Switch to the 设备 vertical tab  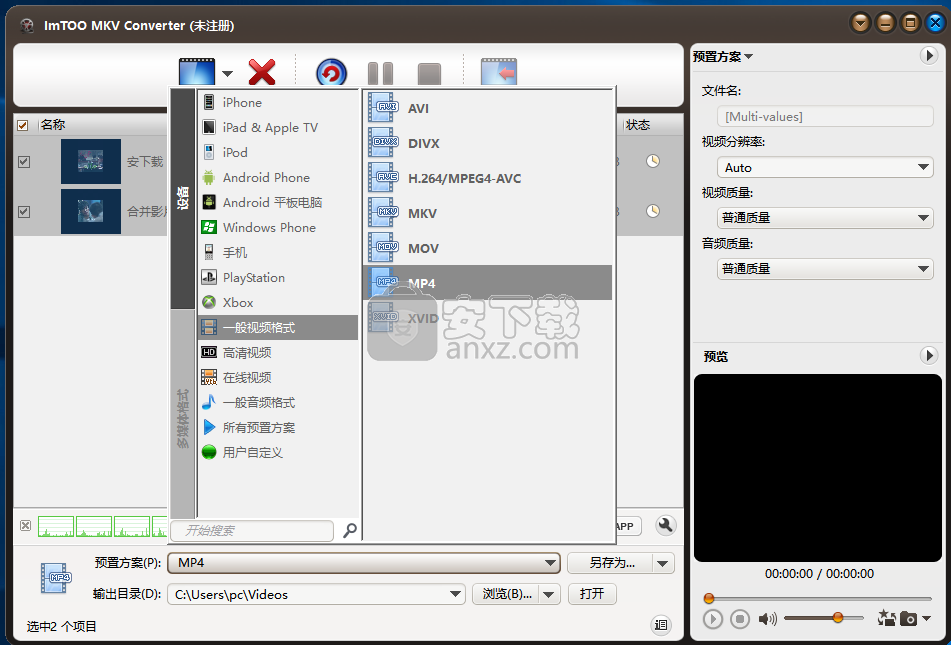183,199
